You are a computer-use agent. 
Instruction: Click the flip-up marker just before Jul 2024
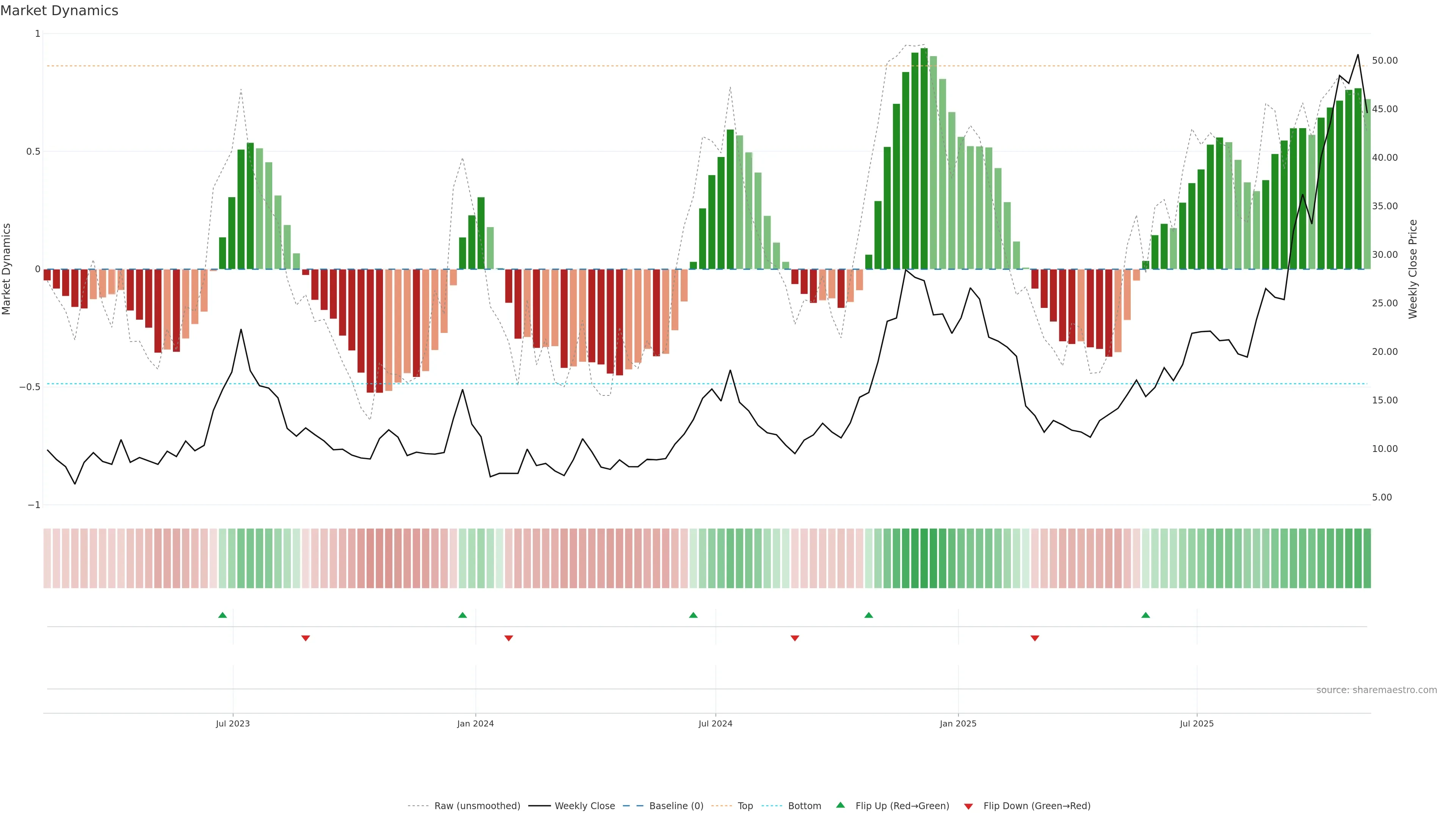point(693,615)
